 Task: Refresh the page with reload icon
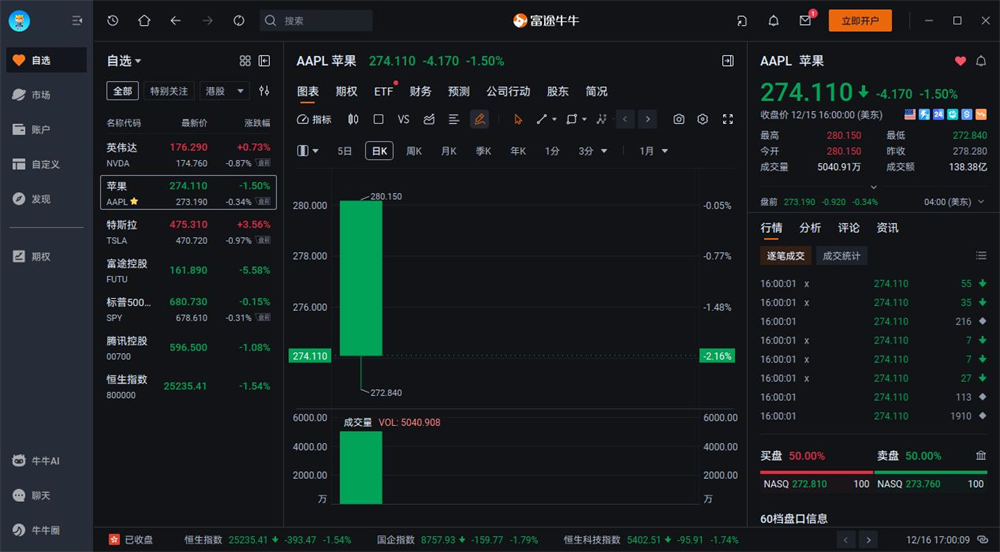pyautogui.click(x=239, y=20)
